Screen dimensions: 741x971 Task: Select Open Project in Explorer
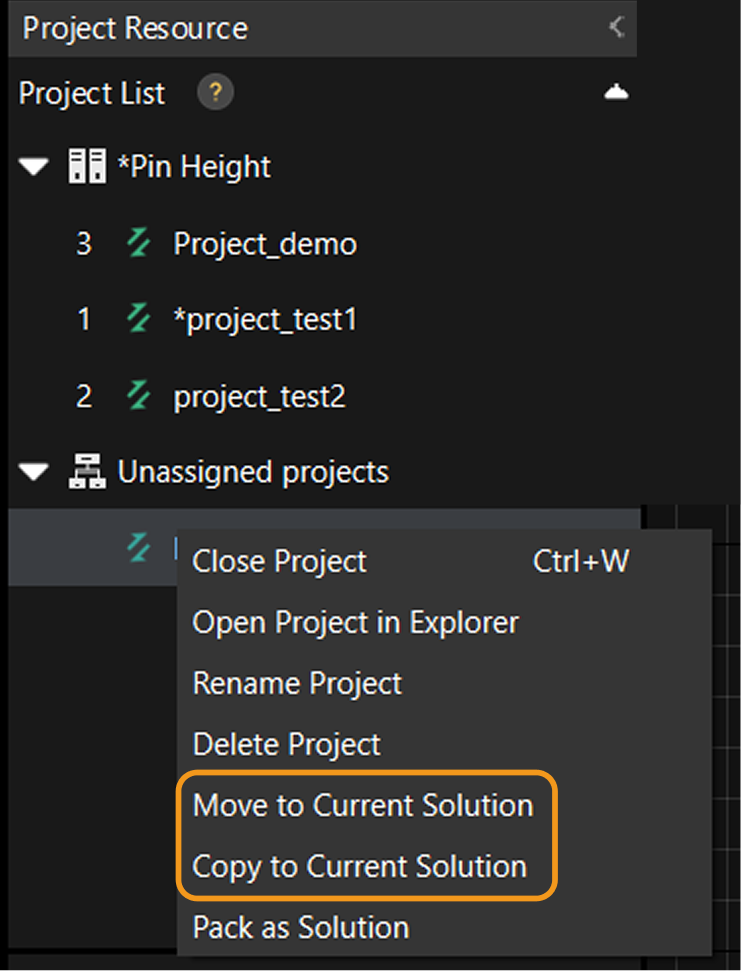click(355, 622)
